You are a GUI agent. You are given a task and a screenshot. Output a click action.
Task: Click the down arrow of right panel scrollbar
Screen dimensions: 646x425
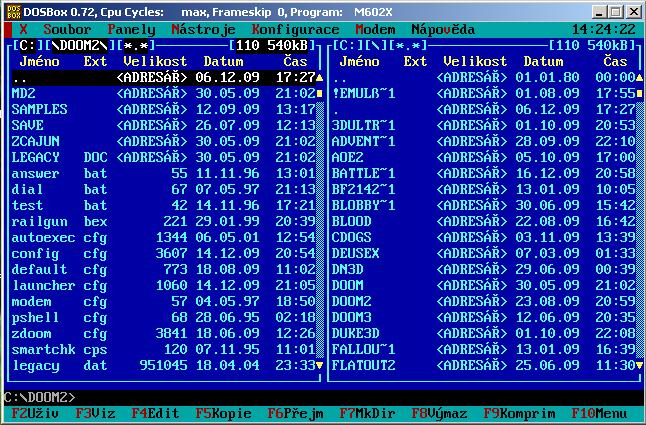[x=639, y=365]
